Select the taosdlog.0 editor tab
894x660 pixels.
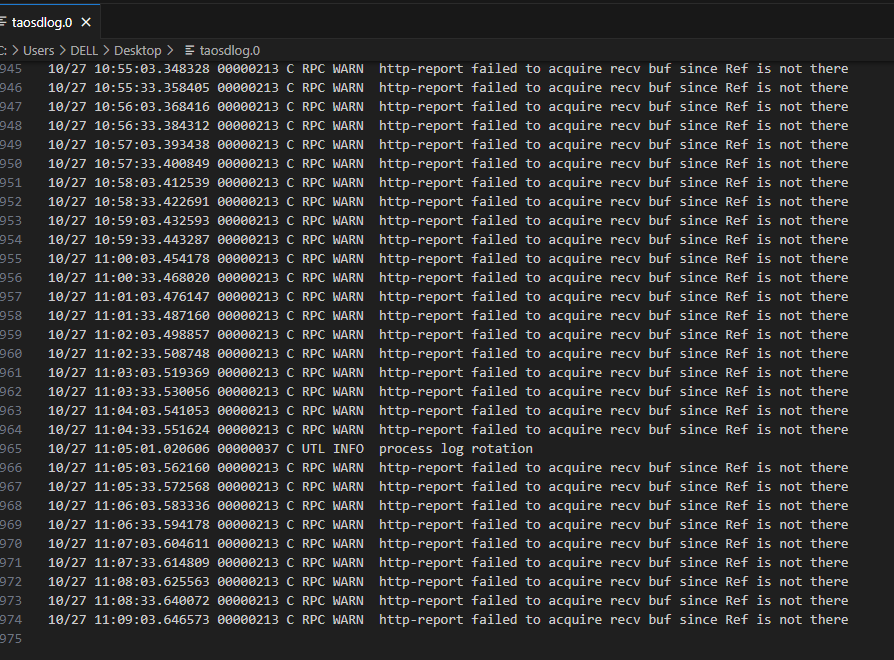41,22
